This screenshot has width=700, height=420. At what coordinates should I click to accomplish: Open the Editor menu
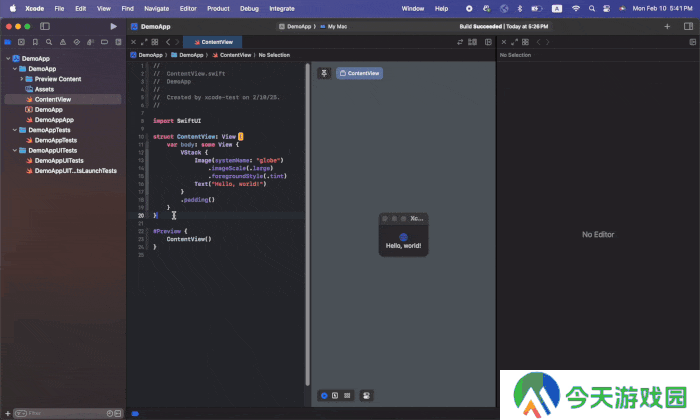coord(188,8)
